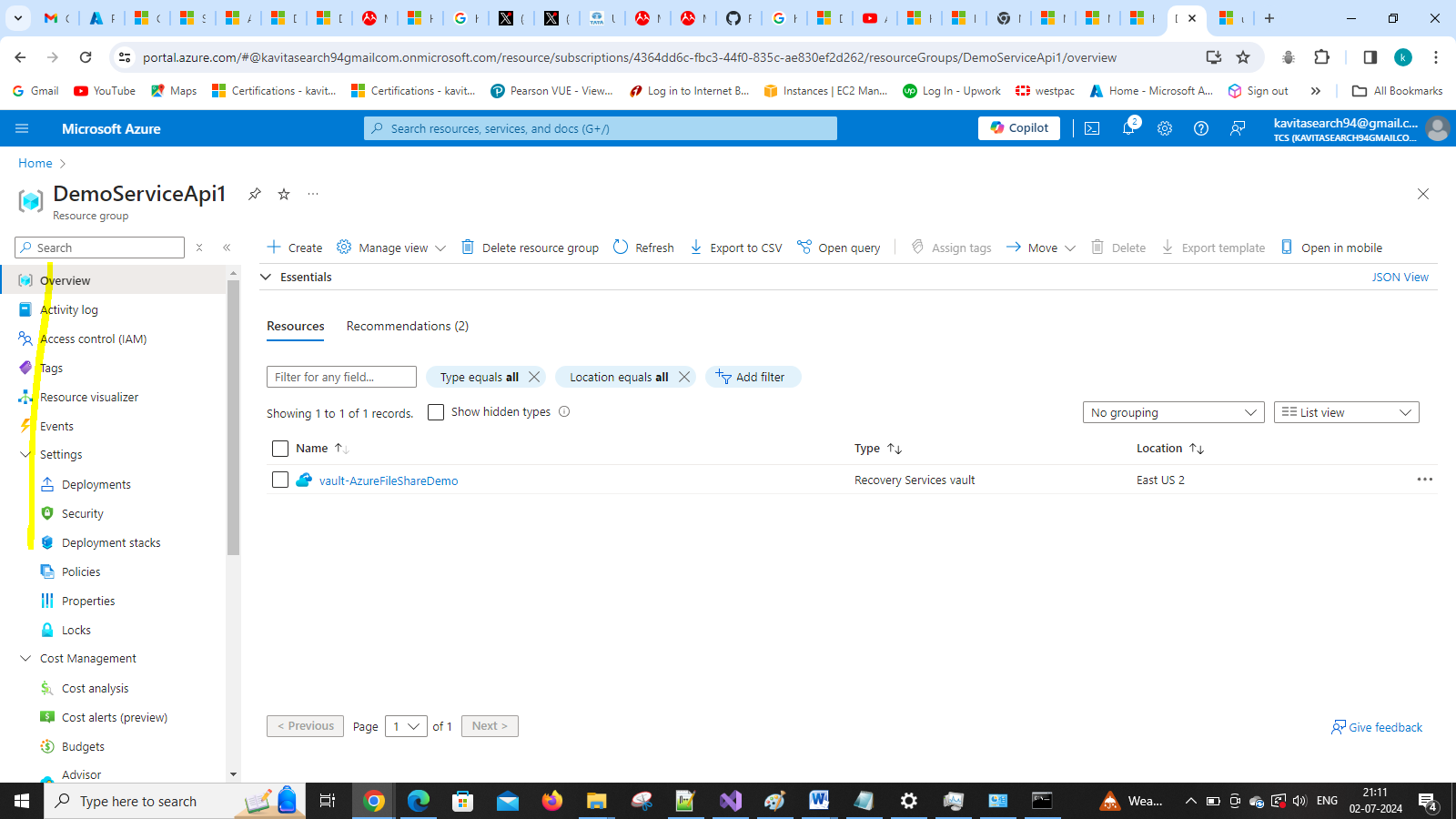Screen dimensions: 1456x819
Task: Open more options ellipsis beside title
Action: coord(313,194)
